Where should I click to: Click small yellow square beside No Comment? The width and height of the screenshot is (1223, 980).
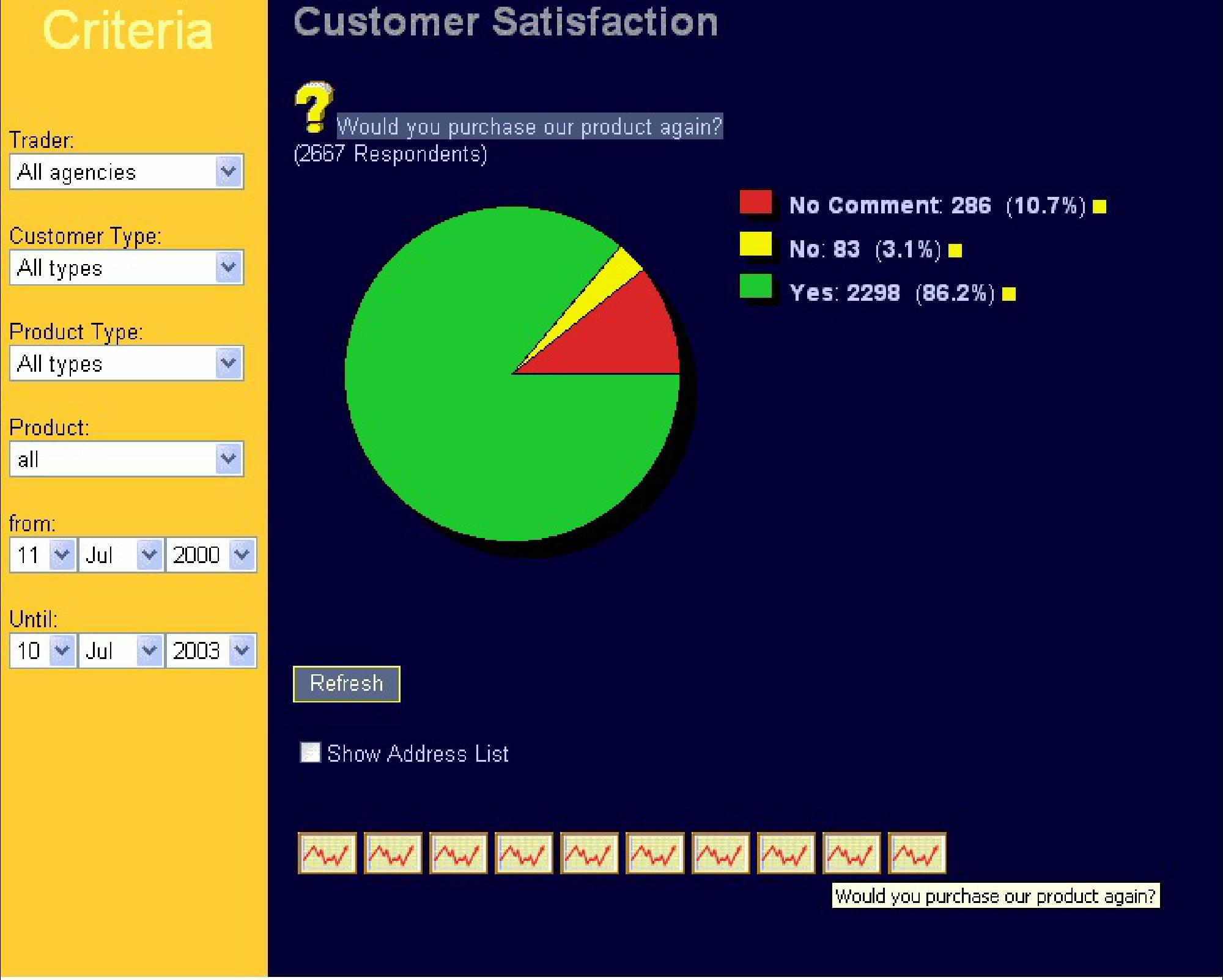pyautogui.click(x=1099, y=207)
